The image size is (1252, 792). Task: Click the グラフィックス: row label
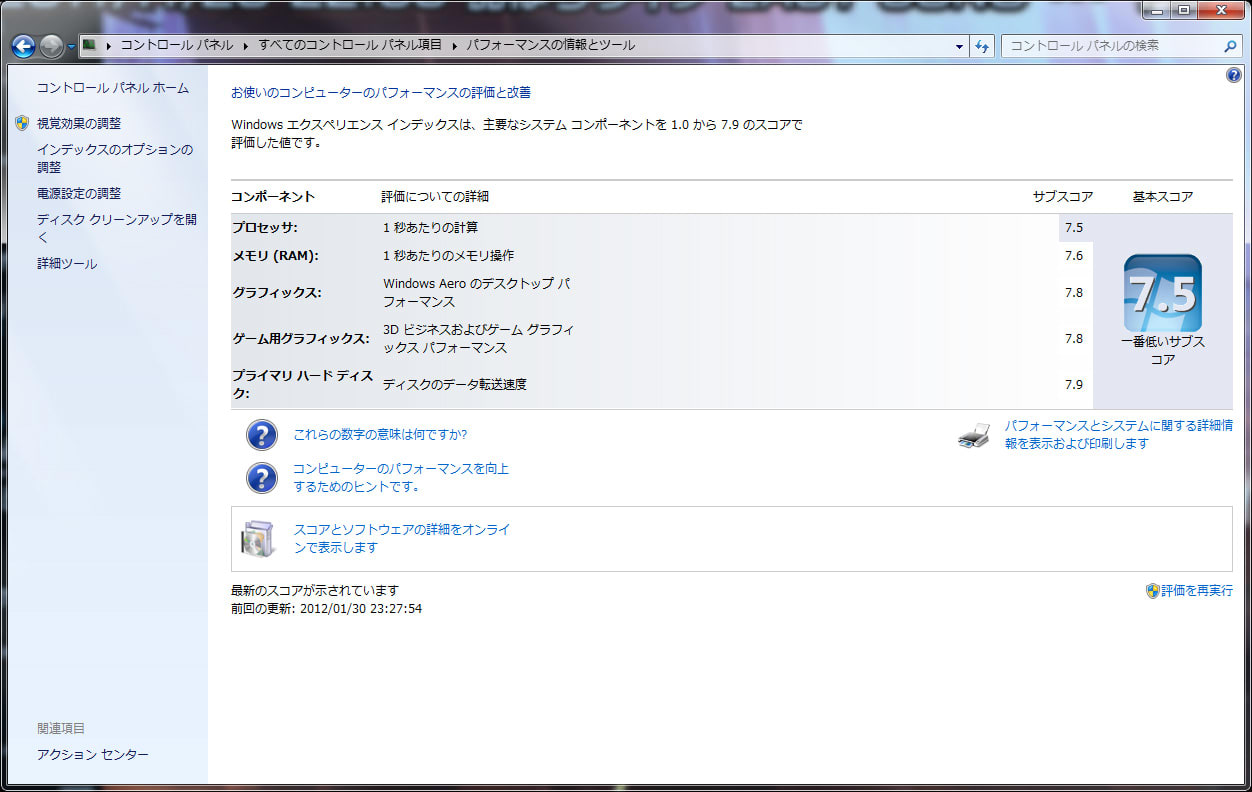277,293
